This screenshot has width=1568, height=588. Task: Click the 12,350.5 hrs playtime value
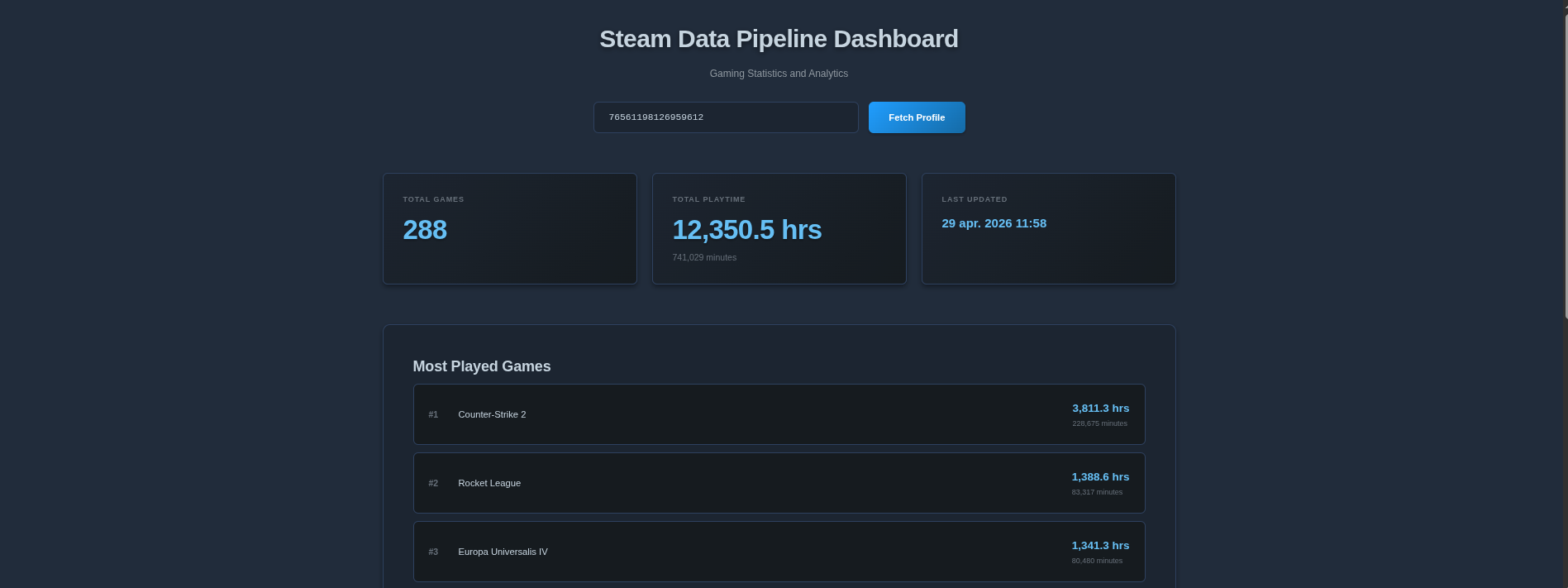pyautogui.click(x=746, y=230)
